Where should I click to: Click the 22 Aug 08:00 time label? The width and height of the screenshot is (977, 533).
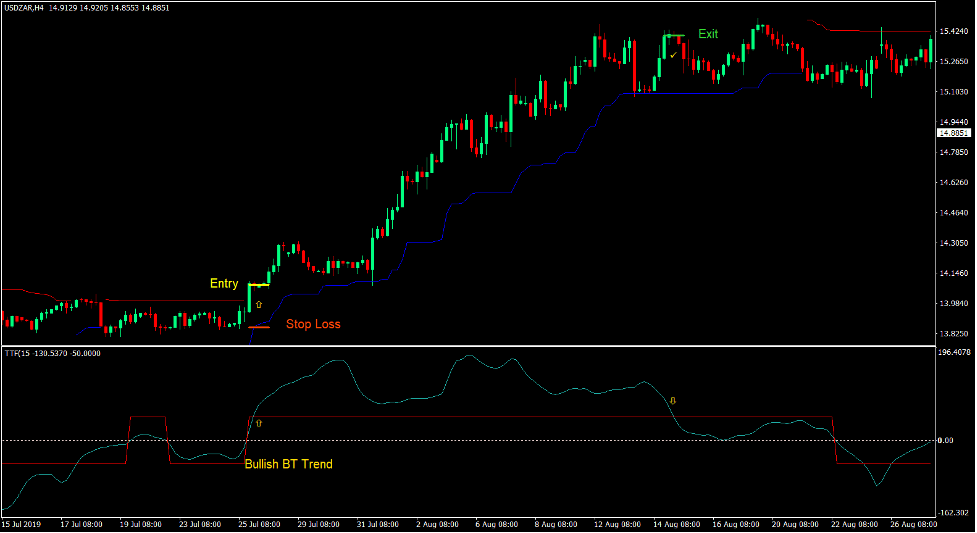854,525
